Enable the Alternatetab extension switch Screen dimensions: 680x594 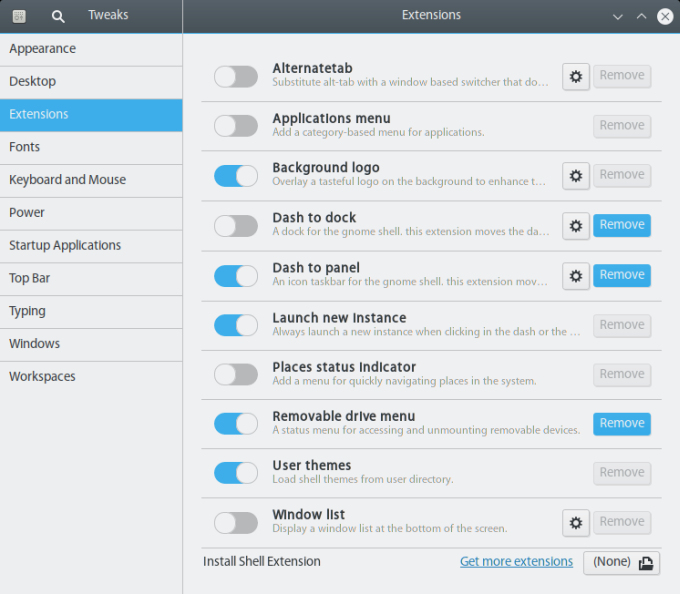click(x=236, y=77)
